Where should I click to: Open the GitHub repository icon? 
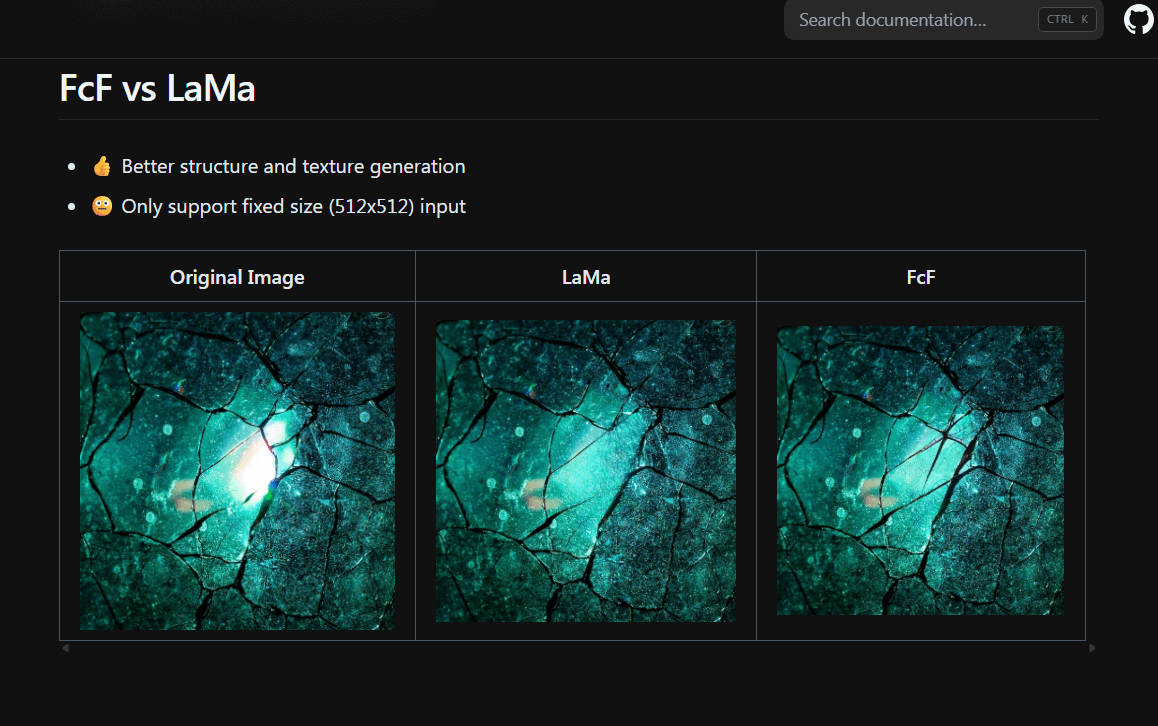pyautogui.click(x=1138, y=20)
